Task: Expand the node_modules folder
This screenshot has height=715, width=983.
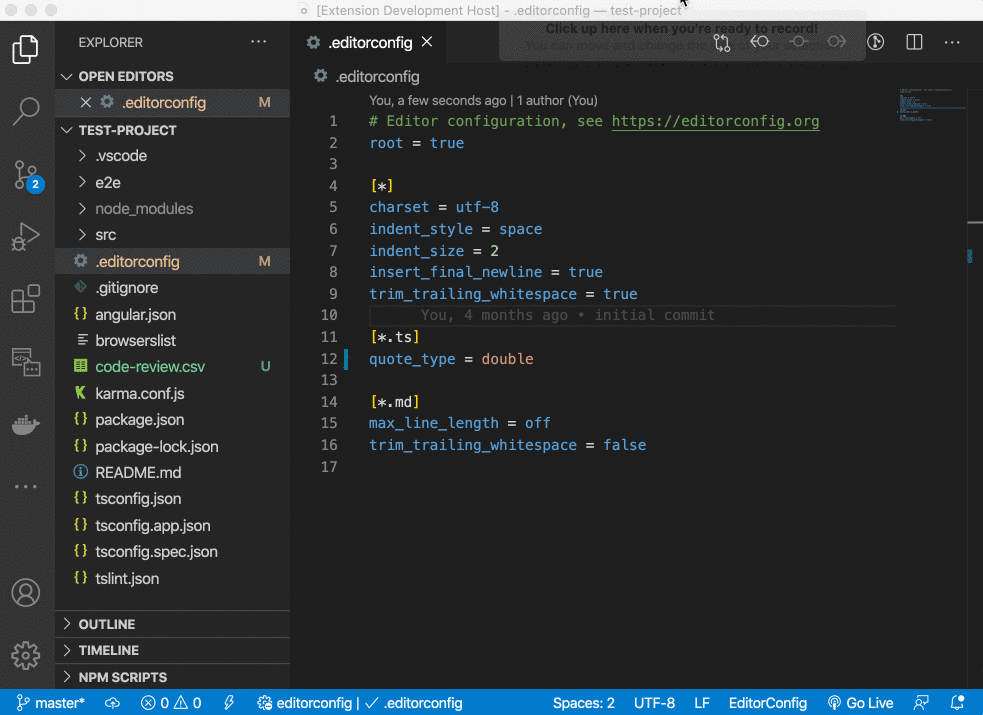Action: [x=172, y=209]
